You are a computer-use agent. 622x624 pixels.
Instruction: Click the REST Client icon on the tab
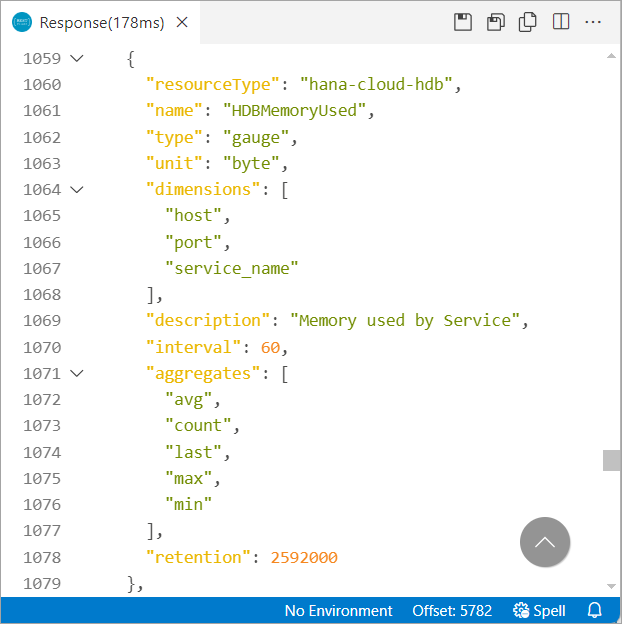pos(22,22)
